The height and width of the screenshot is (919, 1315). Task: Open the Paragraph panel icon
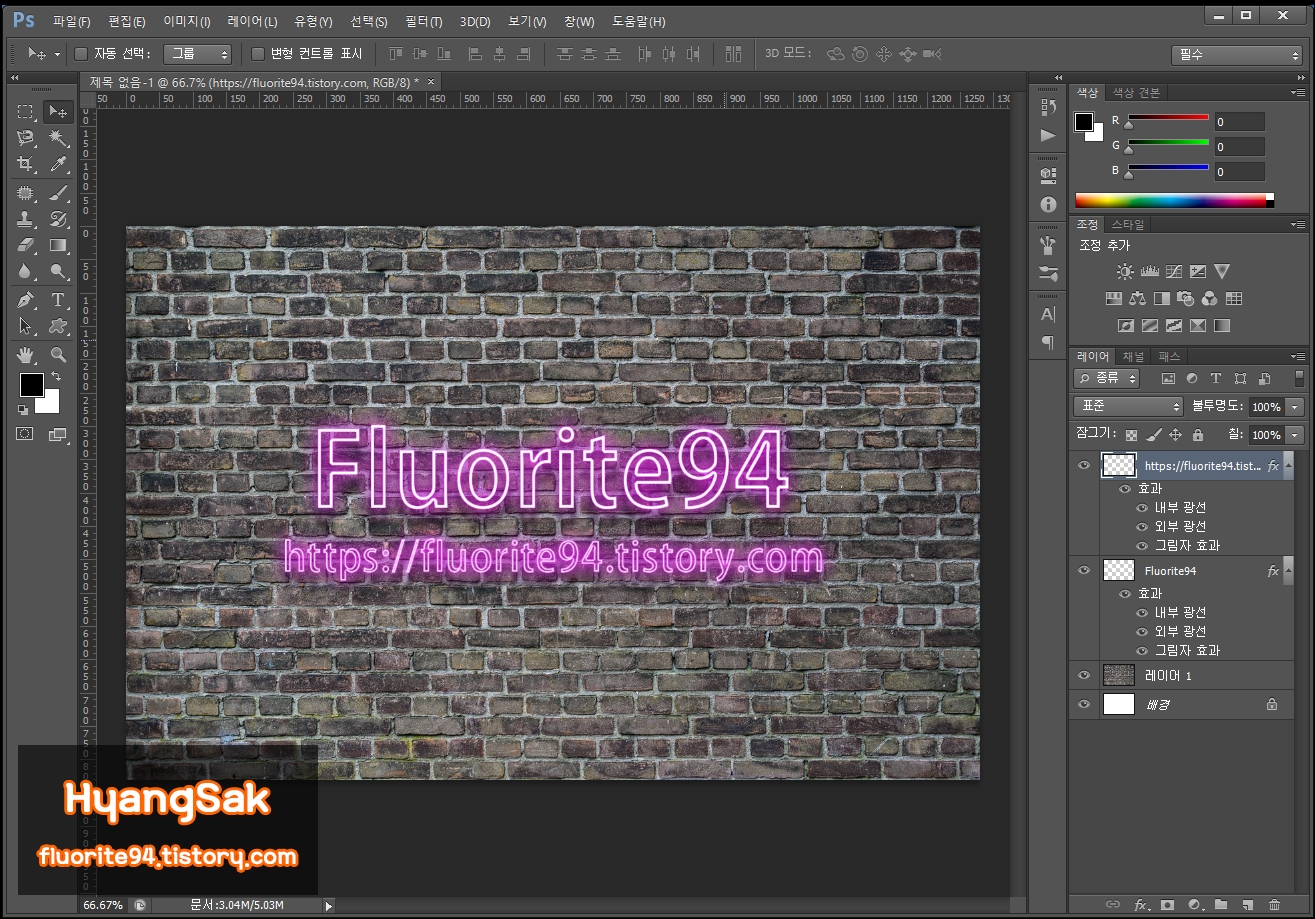(x=1048, y=342)
